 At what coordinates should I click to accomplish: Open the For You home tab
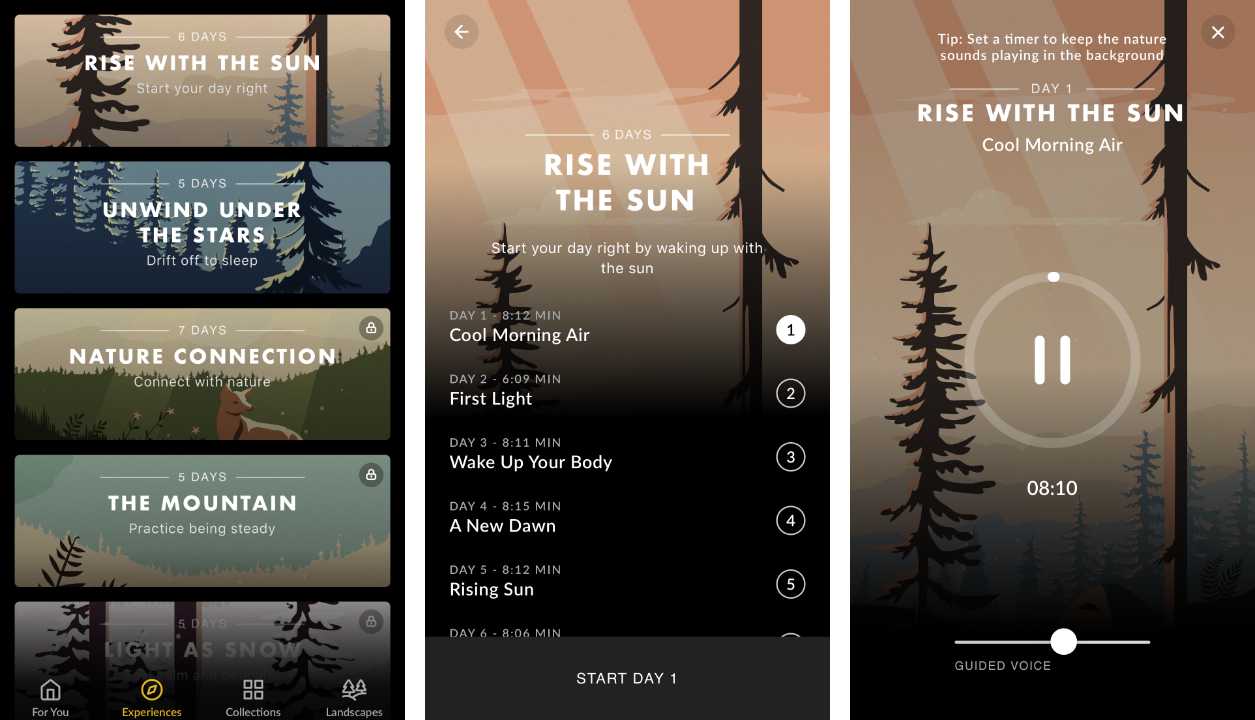coord(50,690)
